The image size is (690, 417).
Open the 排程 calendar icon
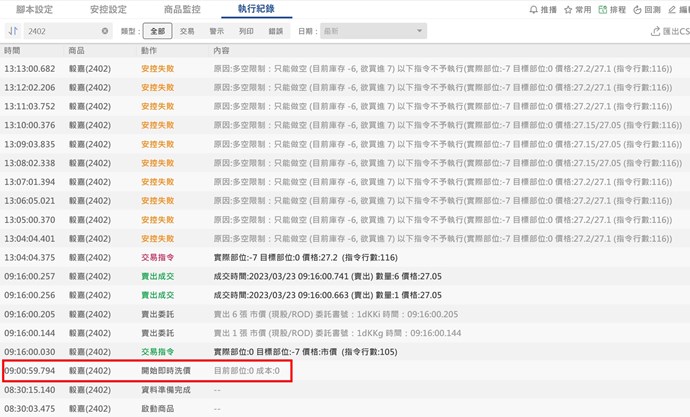click(x=604, y=9)
